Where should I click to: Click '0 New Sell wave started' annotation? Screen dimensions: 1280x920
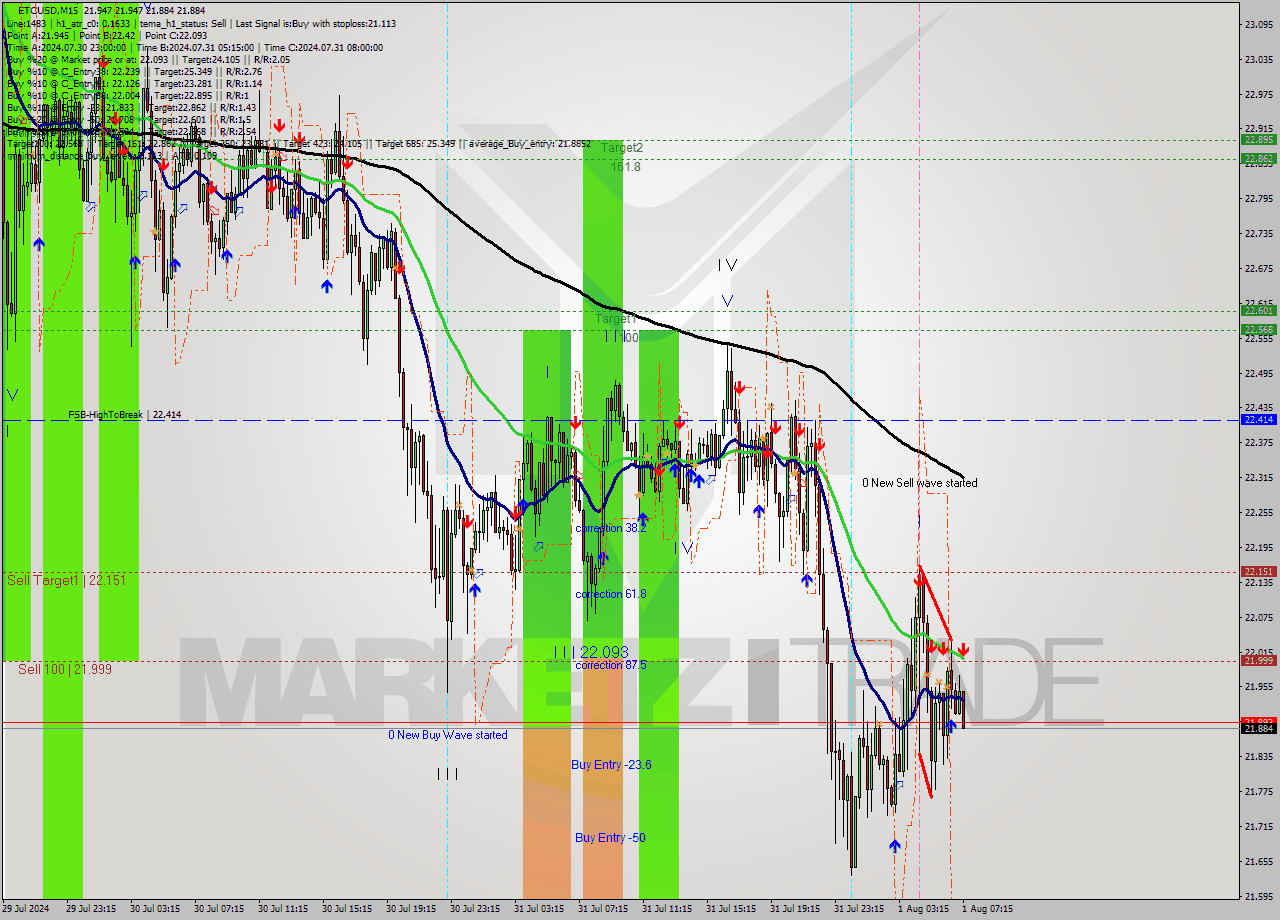click(920, 483)
